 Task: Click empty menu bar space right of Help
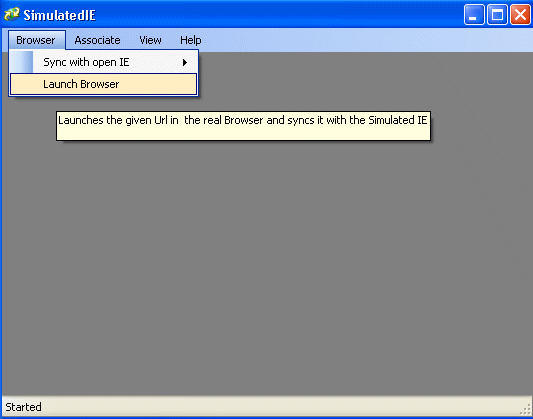367,40
